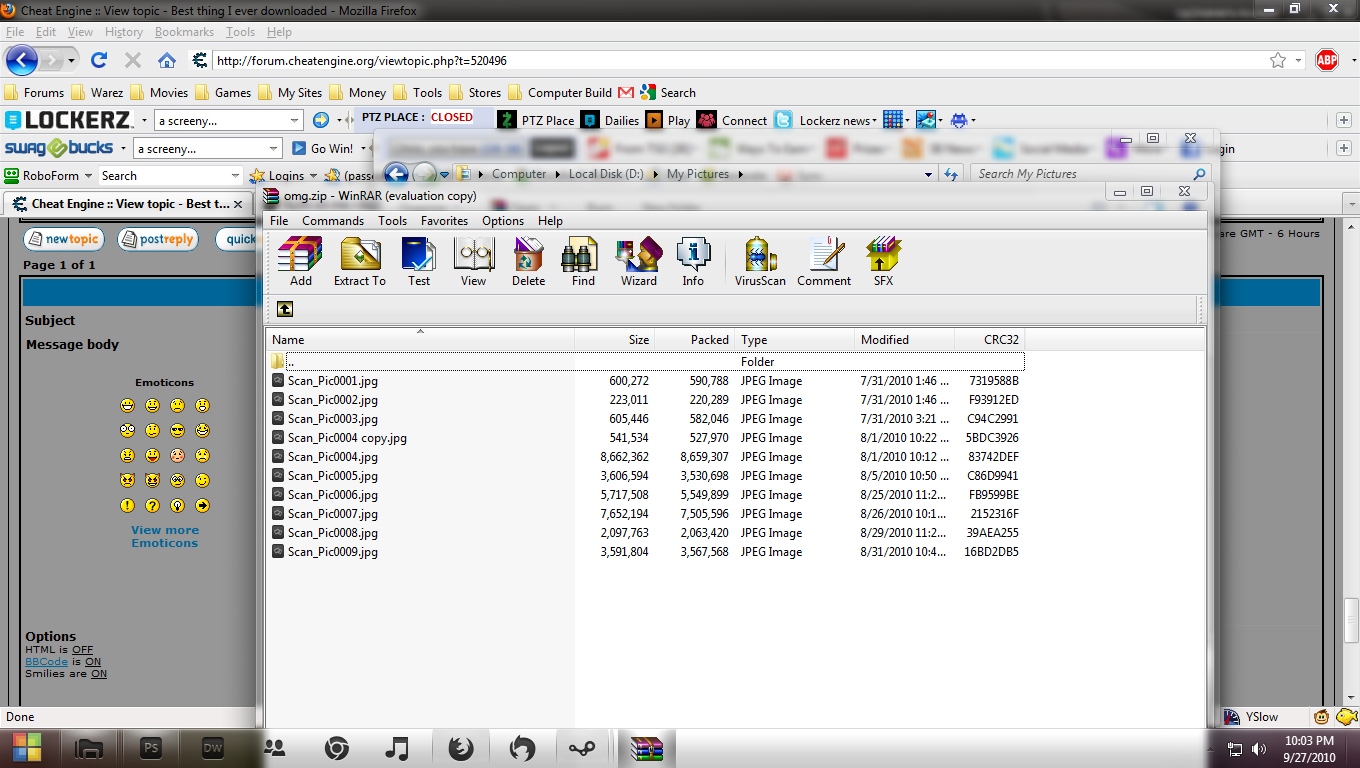1360x768 pixels.
Task: Click My Pictures in the Explorer breadcrumb
Action: click(698, 174)
